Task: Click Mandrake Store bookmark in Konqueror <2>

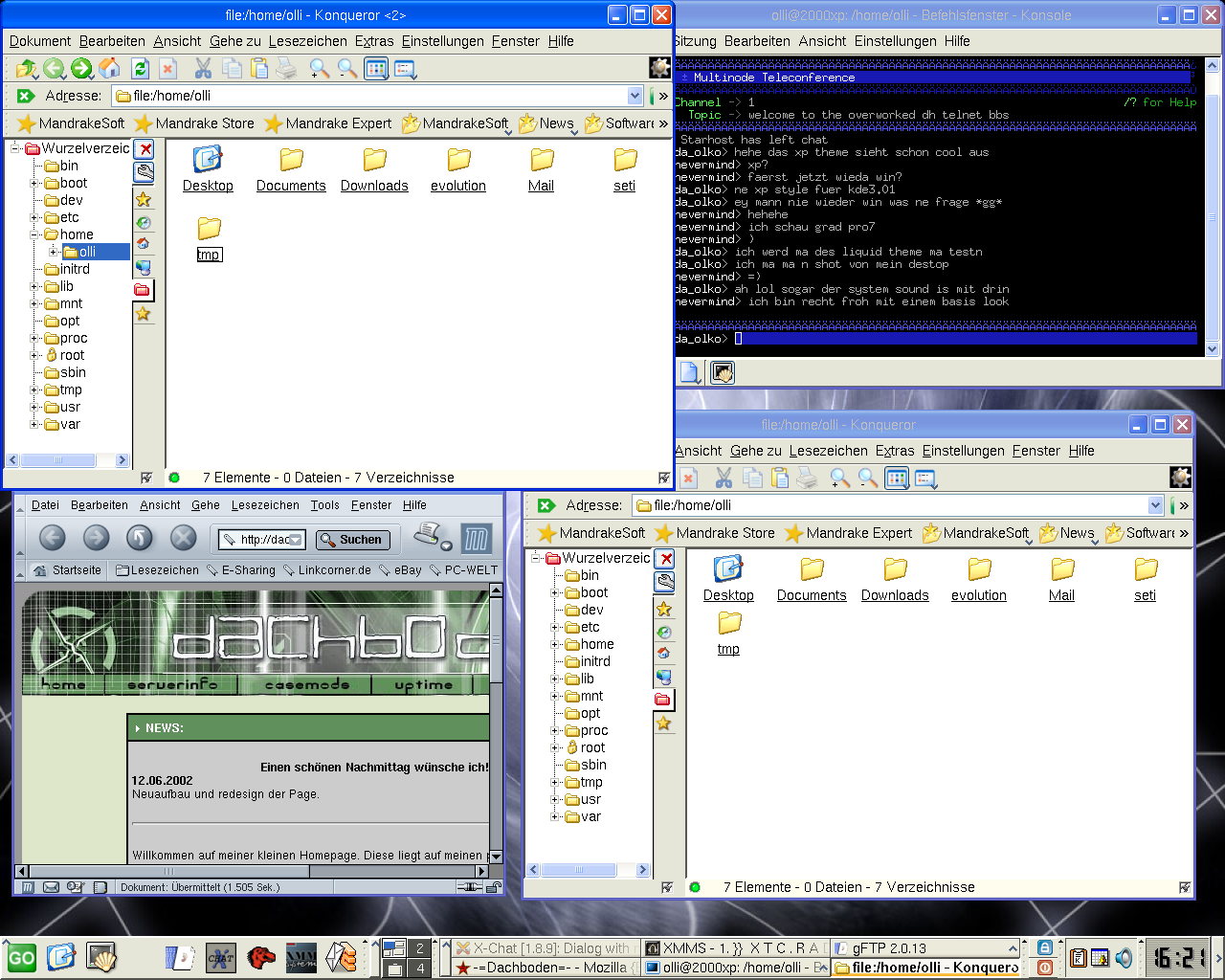Action: [194, 123]
